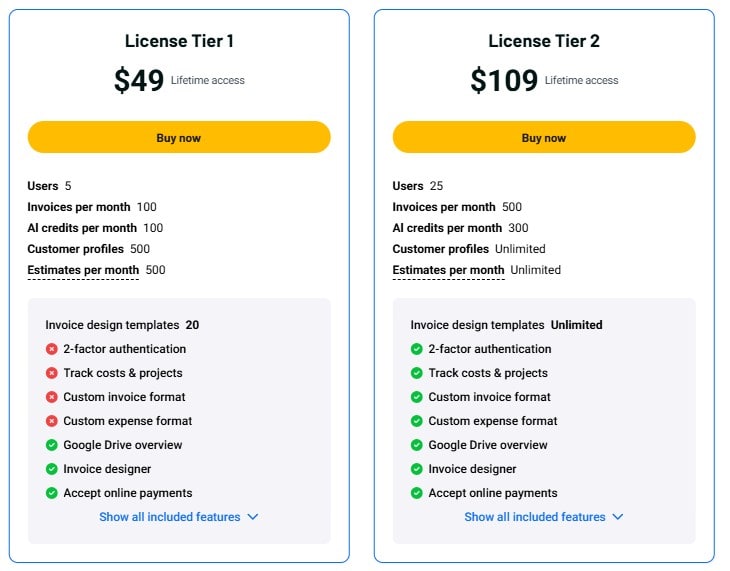Click Tier 1 red X beside Custom invoice format
This screenshot has height=571, width=730.
[52, 397]
